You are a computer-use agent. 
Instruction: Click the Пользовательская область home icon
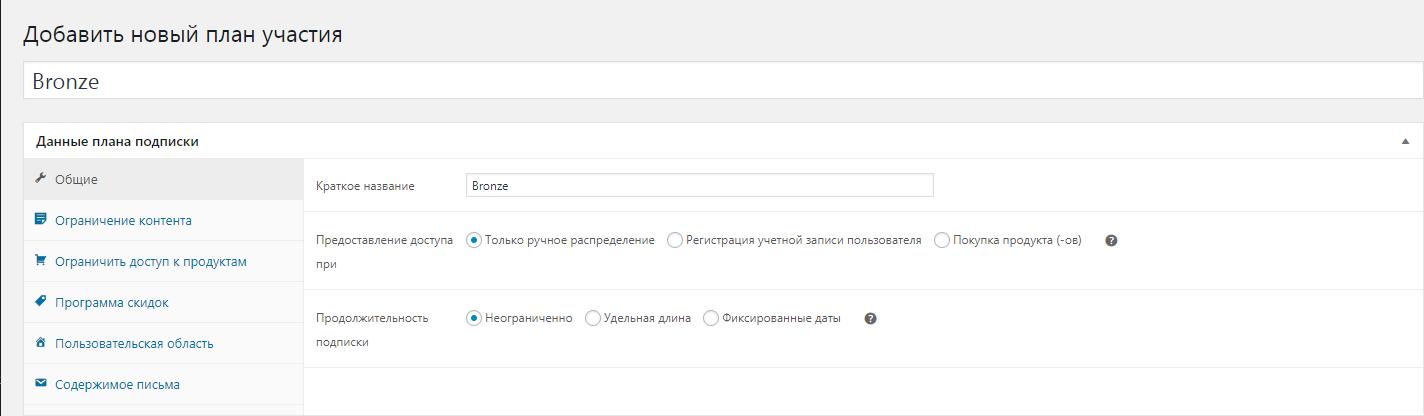pos(40,343)
